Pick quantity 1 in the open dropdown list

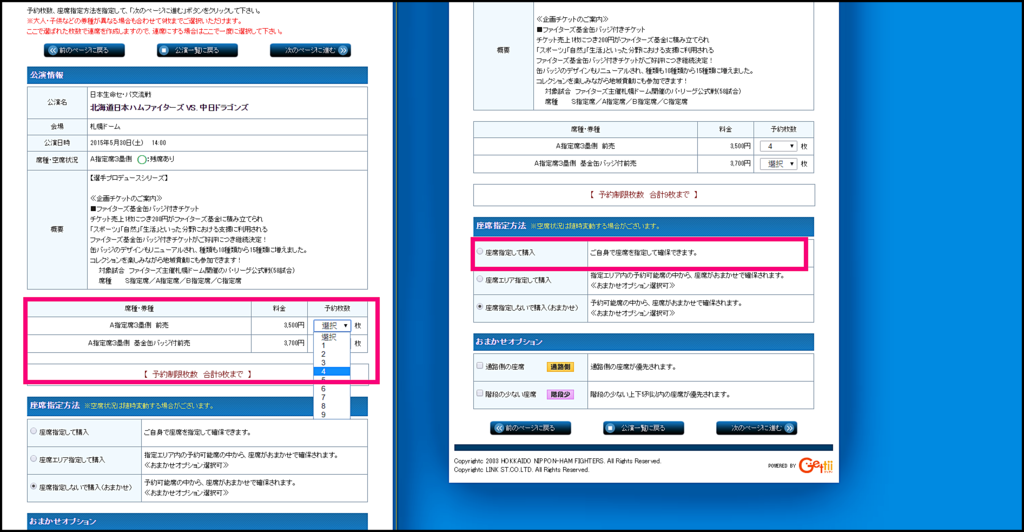point(332,346)
